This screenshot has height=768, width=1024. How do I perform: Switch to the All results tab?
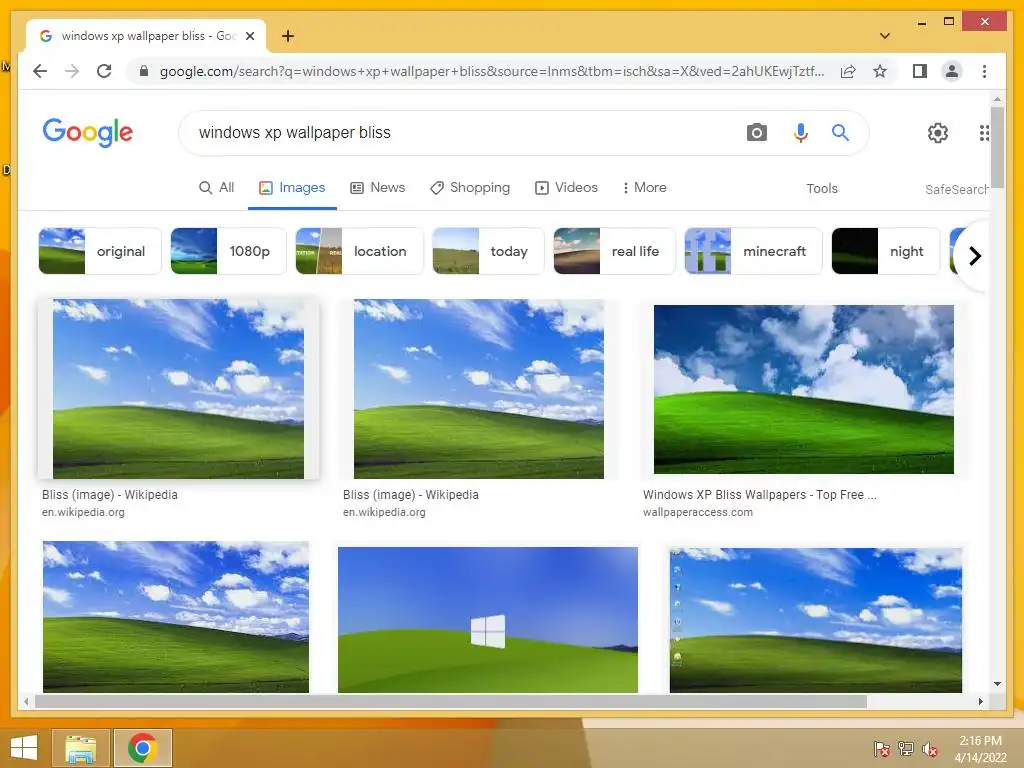pyautogui.click(x=216, y=187)
